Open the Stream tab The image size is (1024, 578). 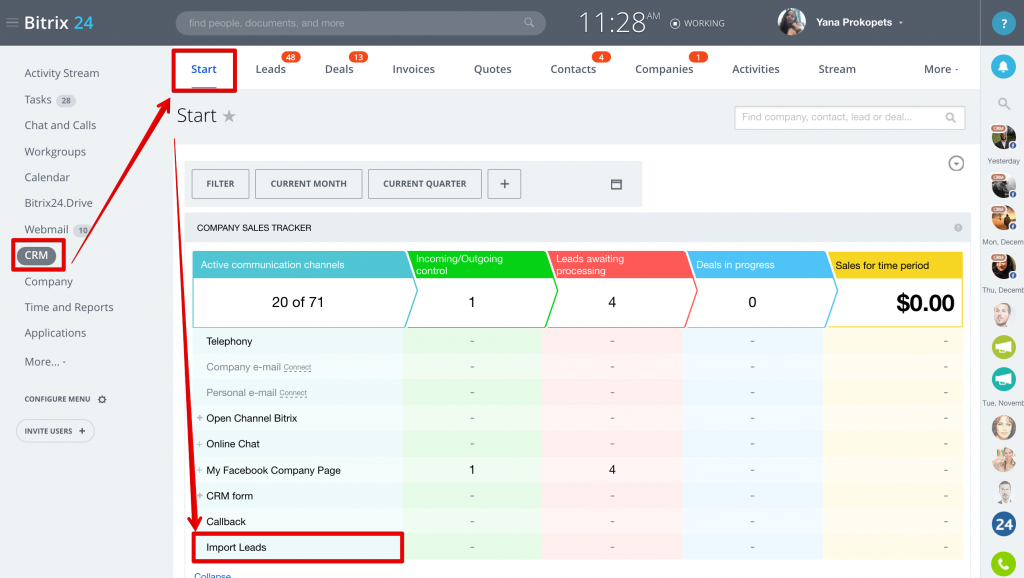point(837,69)
